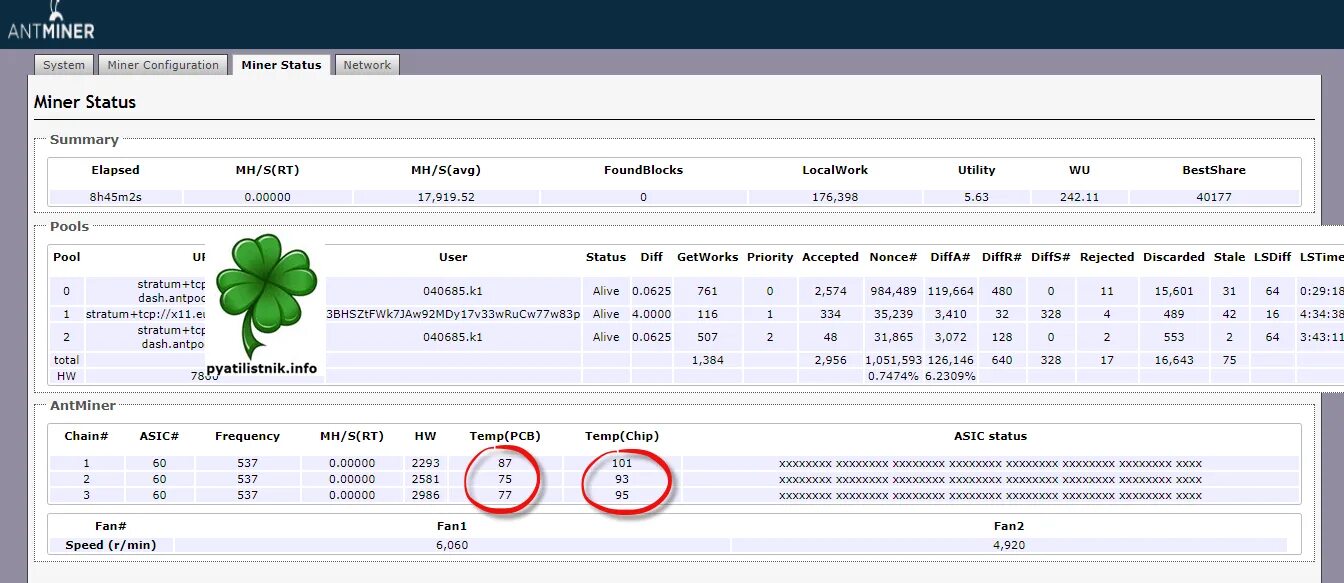Open the System tab
The image size is (1344, 583).
tap(64, 65)
